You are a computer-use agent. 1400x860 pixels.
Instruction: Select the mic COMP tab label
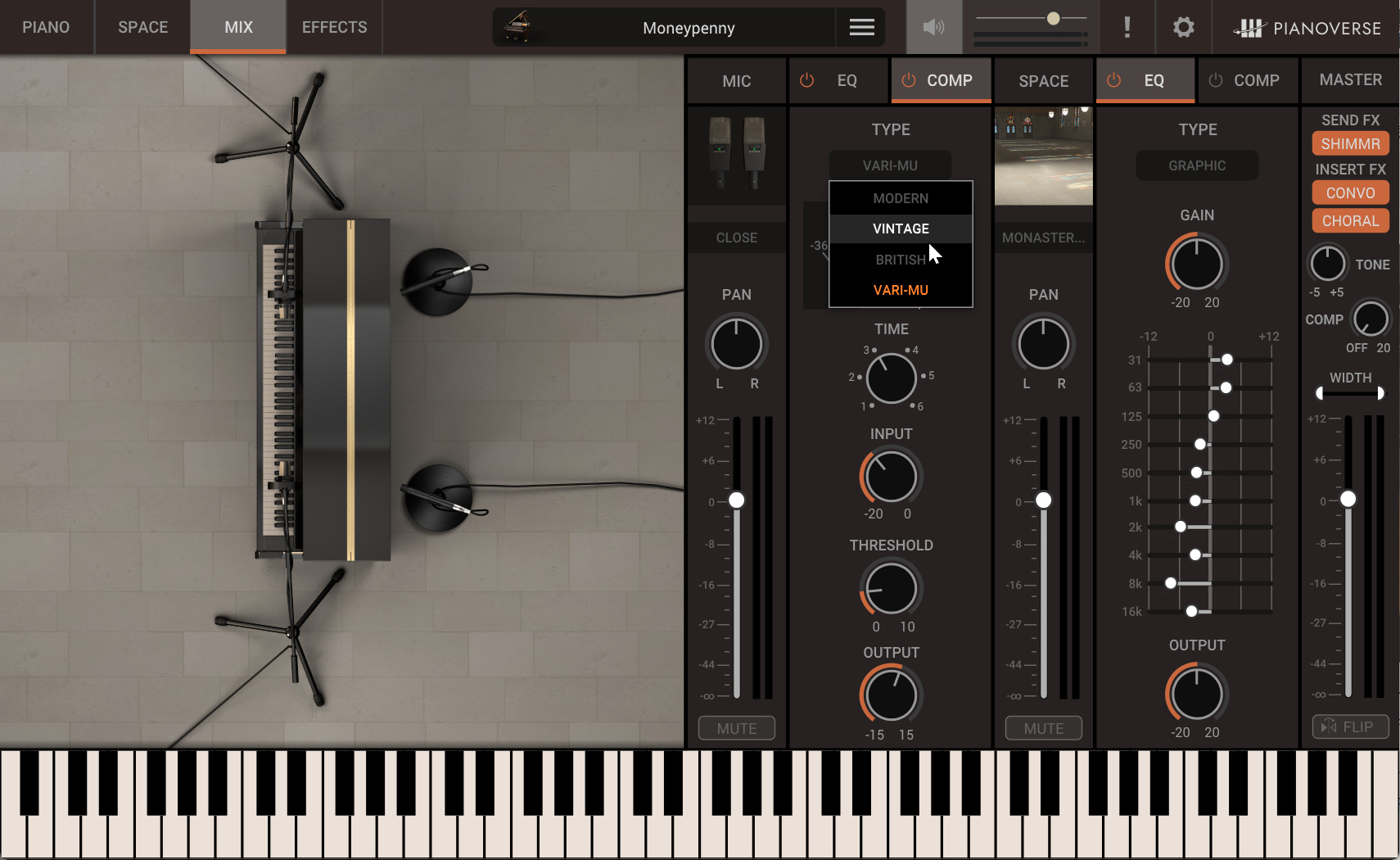(x=950, y=80)
